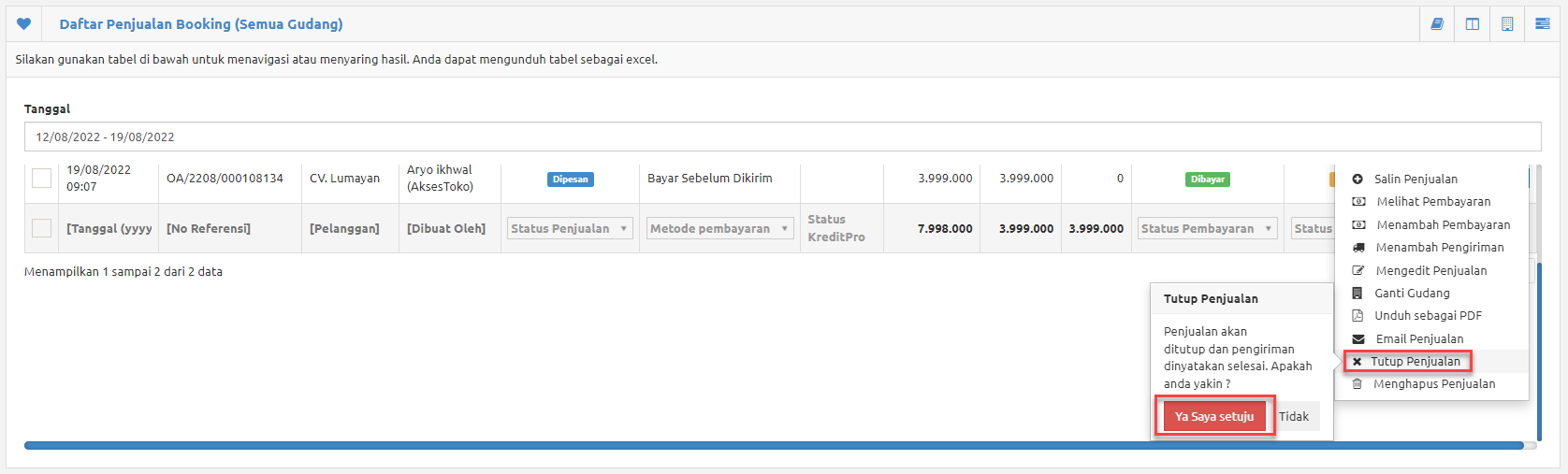1568x474 pixels.
Task: Open the Metode pembayaran filter dropdown
Action: click(x=720, y=228)
